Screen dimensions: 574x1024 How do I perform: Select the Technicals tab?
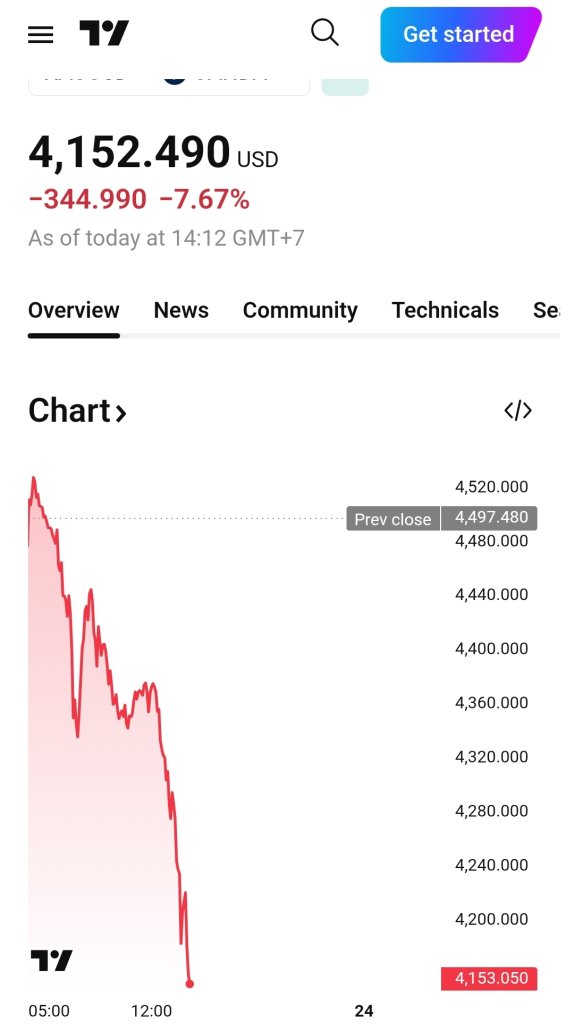[x=445, y=310]
